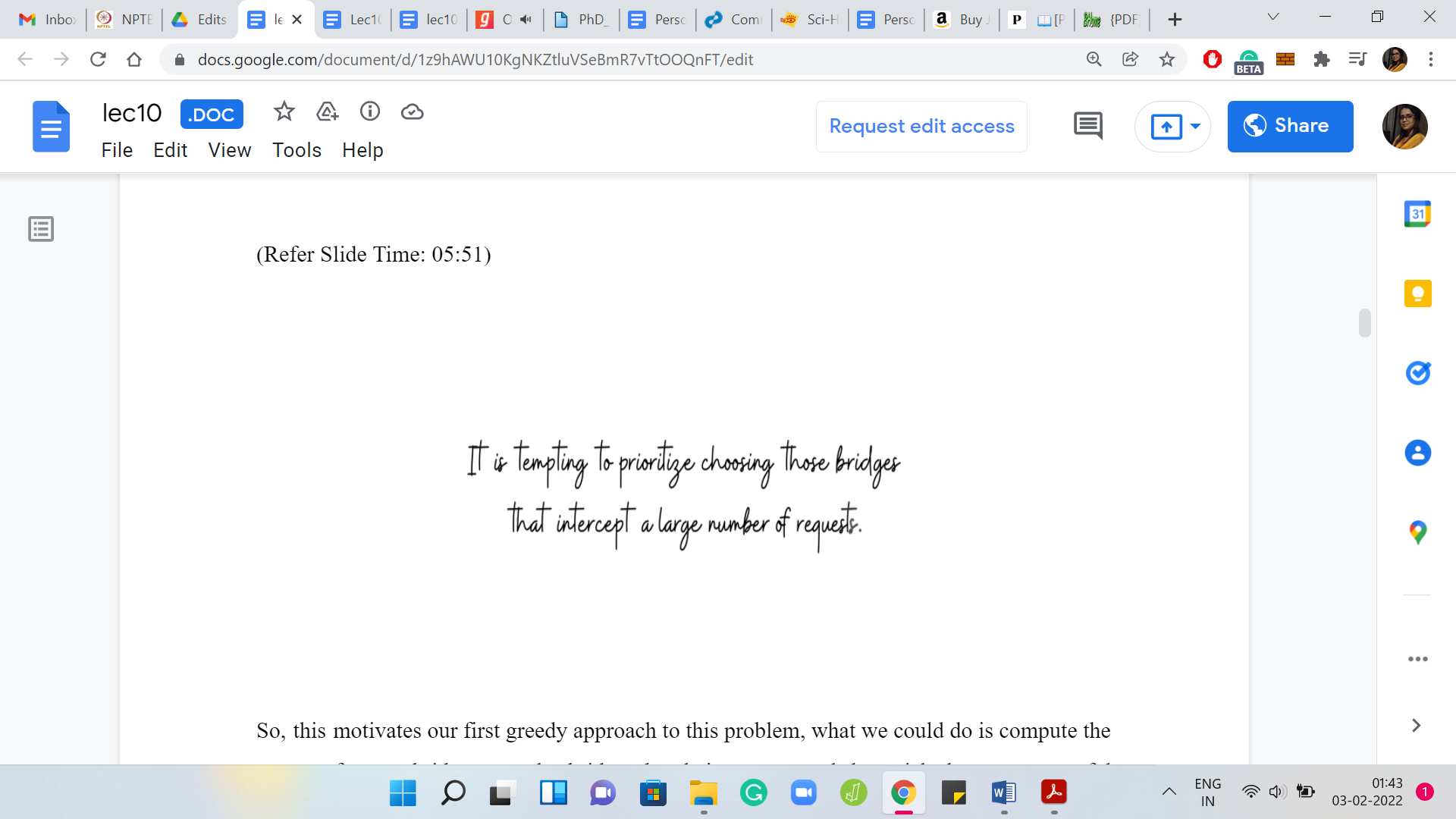Click the Add to Drive icon
This screenshot has height=819, width=1456.
tap(327, 112)
